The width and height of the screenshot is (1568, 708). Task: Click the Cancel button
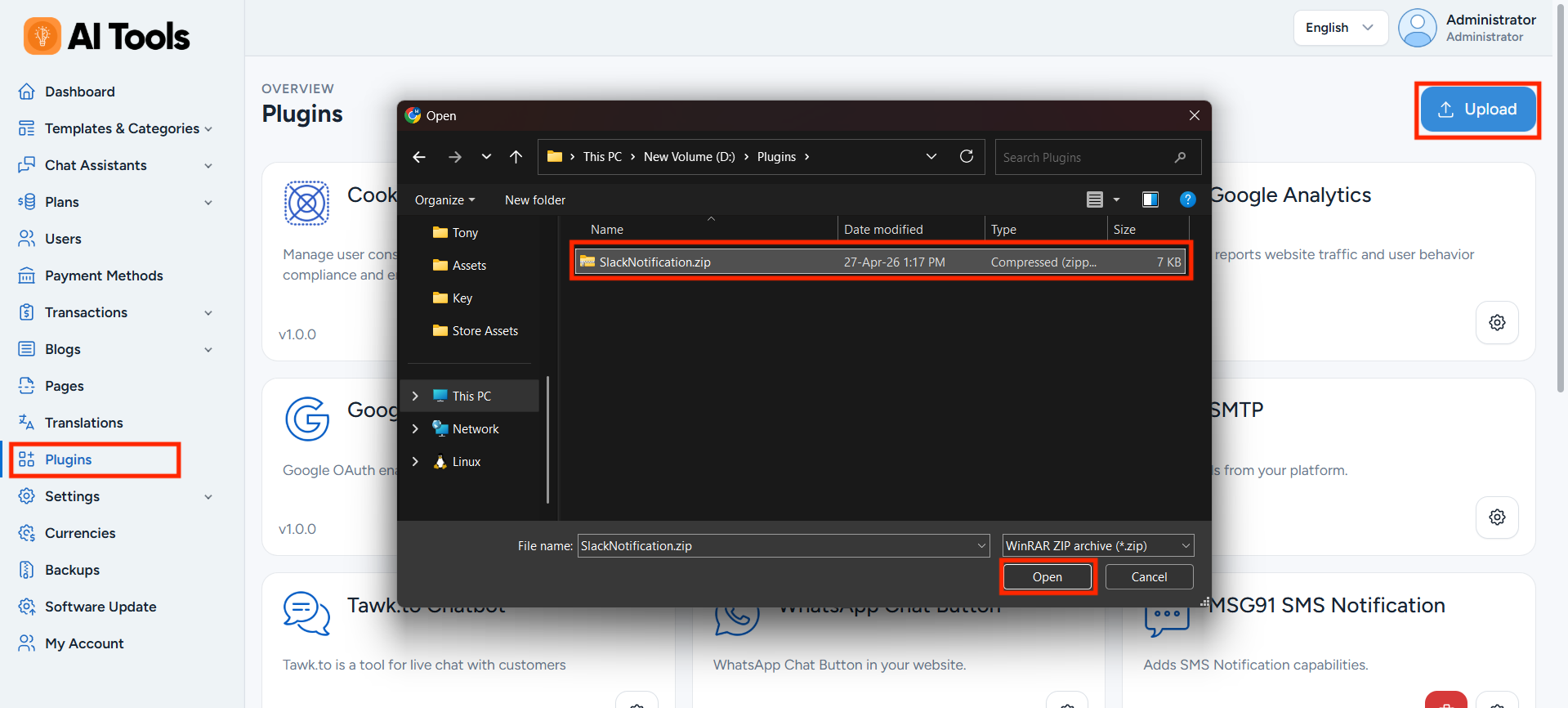[1149, 577]
